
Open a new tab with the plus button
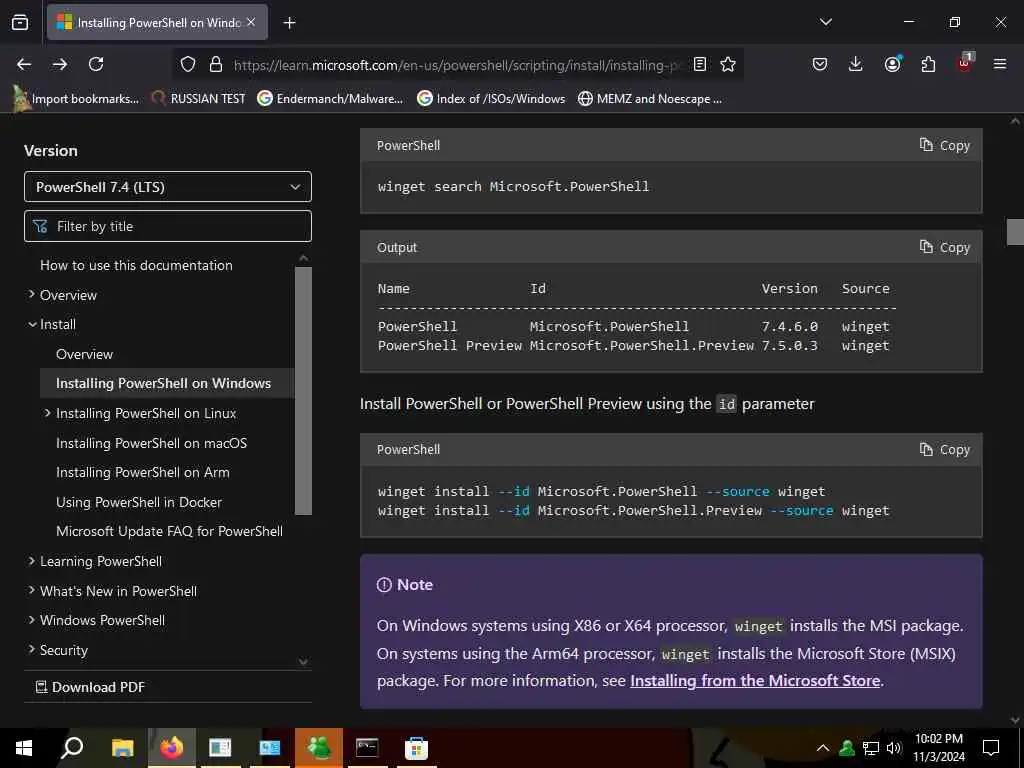(x=289, y=23)
